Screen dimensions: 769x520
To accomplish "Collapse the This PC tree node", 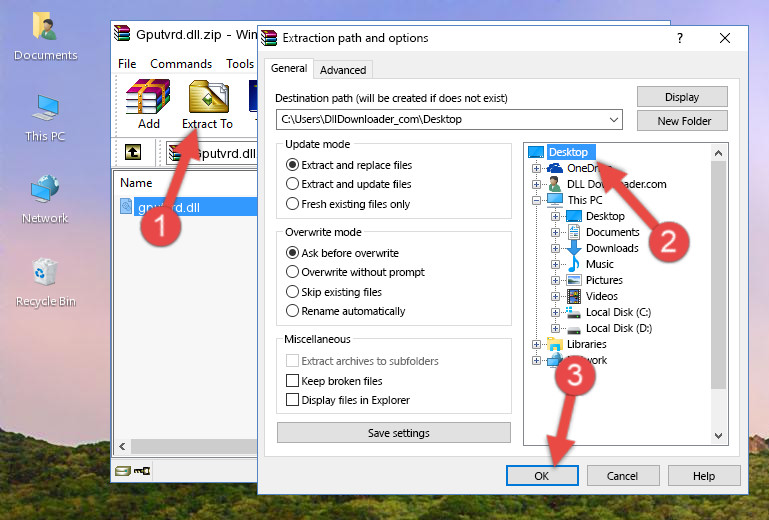I will click(x=536, y=200).
